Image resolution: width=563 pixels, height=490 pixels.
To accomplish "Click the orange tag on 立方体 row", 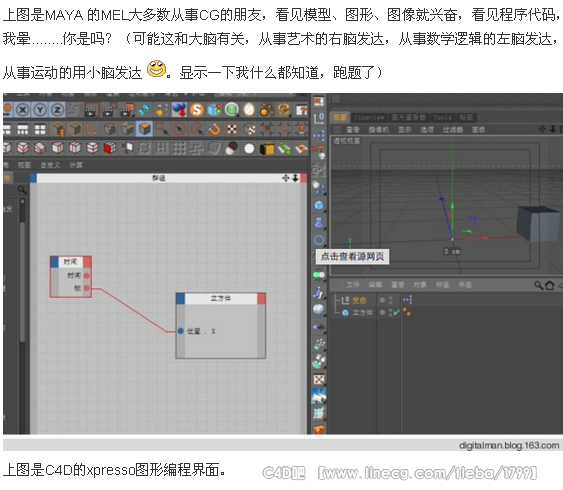I will 407,312.
